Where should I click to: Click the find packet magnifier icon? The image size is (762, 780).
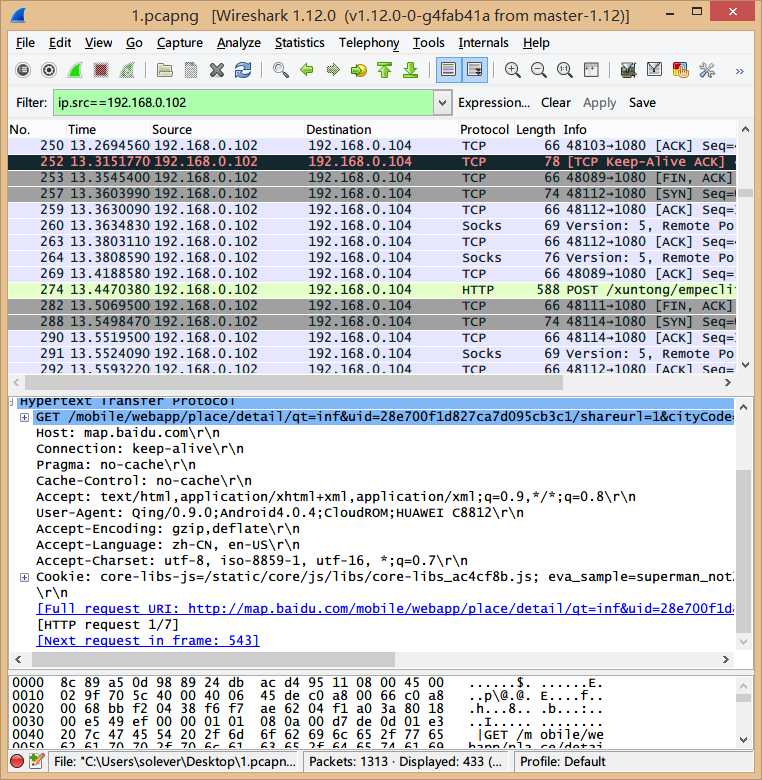[x=281, y=70]
